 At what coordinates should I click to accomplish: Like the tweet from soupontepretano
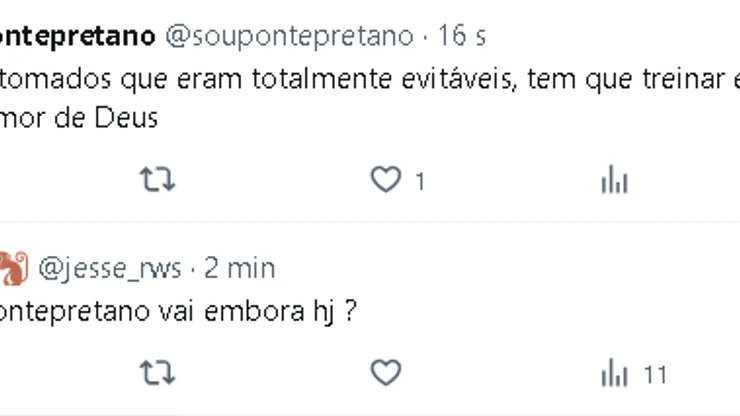(x=385, y=181)
